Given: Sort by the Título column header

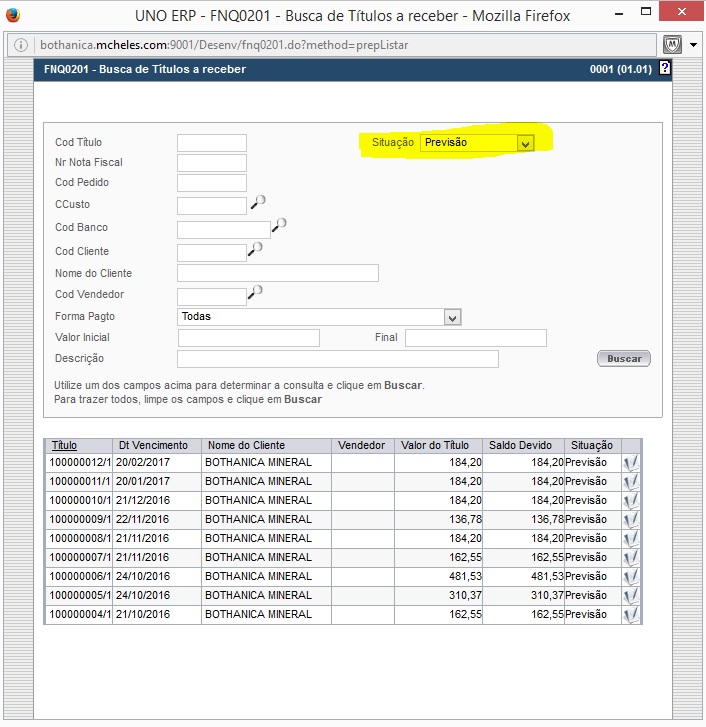Looking at the screenshot, I should click(x=64, y=445).
